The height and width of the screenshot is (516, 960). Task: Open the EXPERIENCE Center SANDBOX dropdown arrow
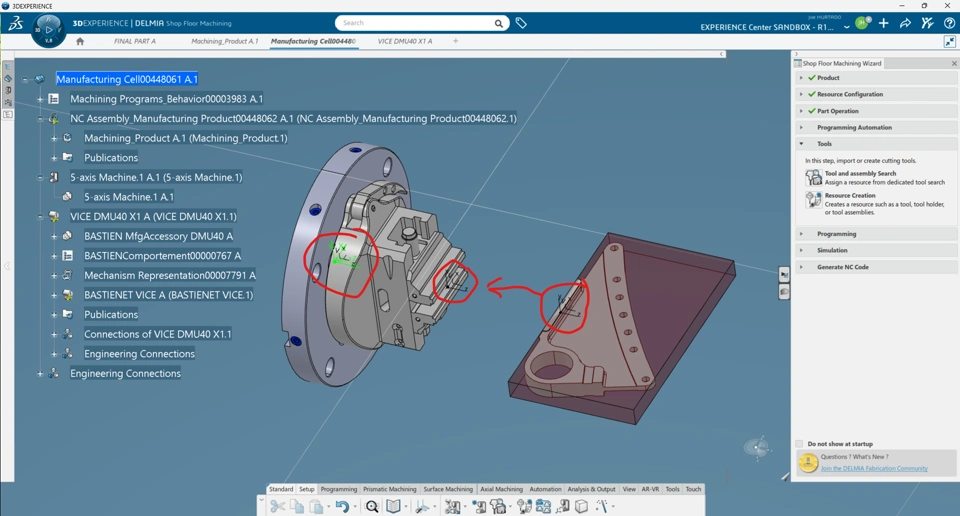847,27
